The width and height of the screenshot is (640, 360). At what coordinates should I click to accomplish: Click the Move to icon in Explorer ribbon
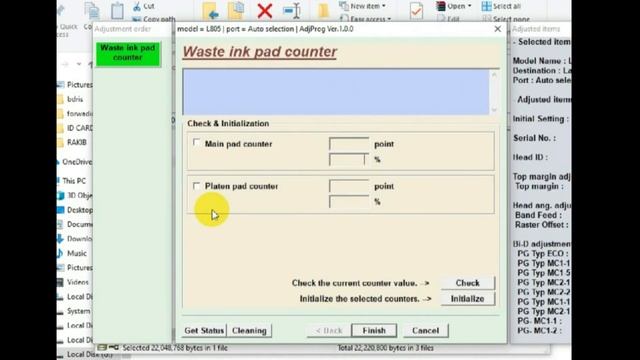pos(210,10)
